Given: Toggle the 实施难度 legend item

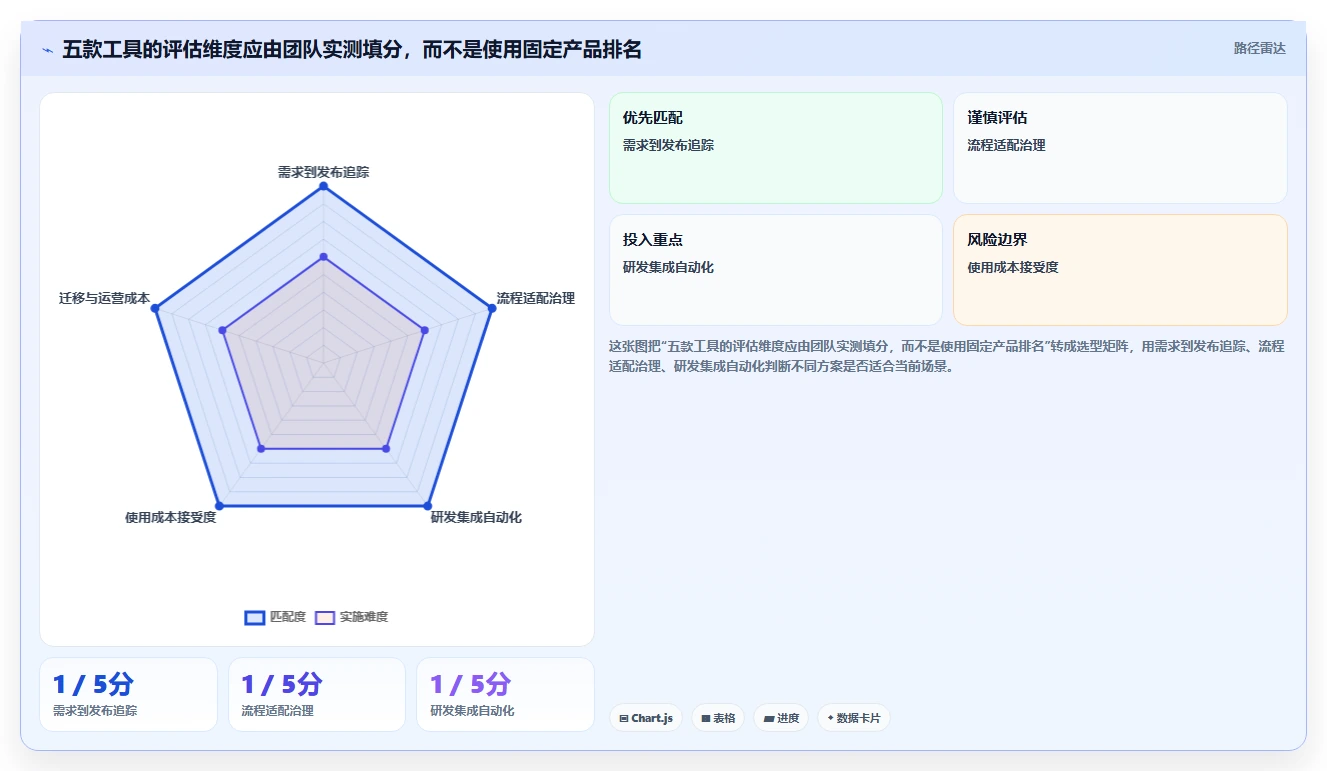Looking at the screenshot, I should [351, 617].
